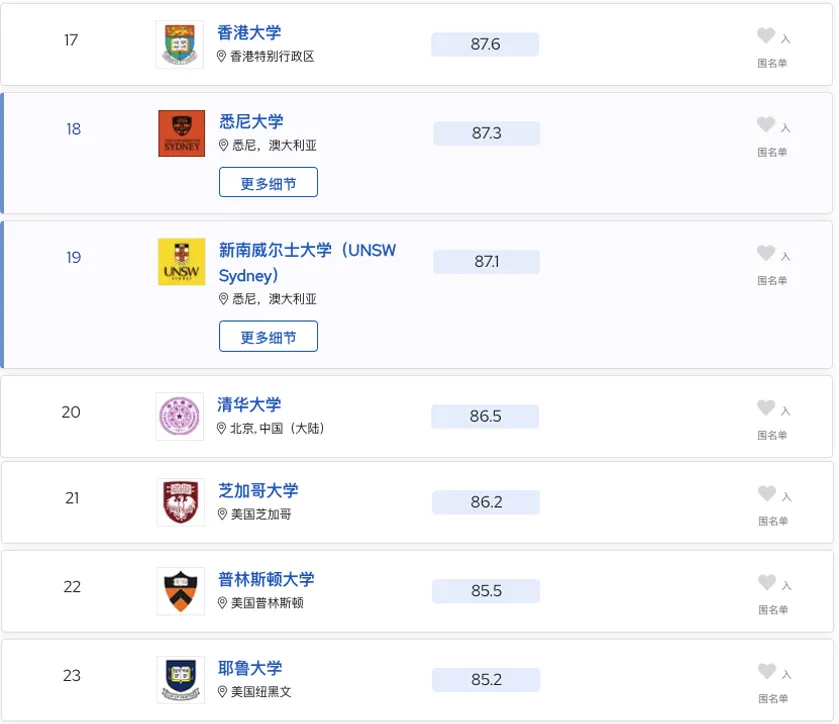Open the 普林斯顿大学 university link
839x724 pixels.
pos(266,579)
